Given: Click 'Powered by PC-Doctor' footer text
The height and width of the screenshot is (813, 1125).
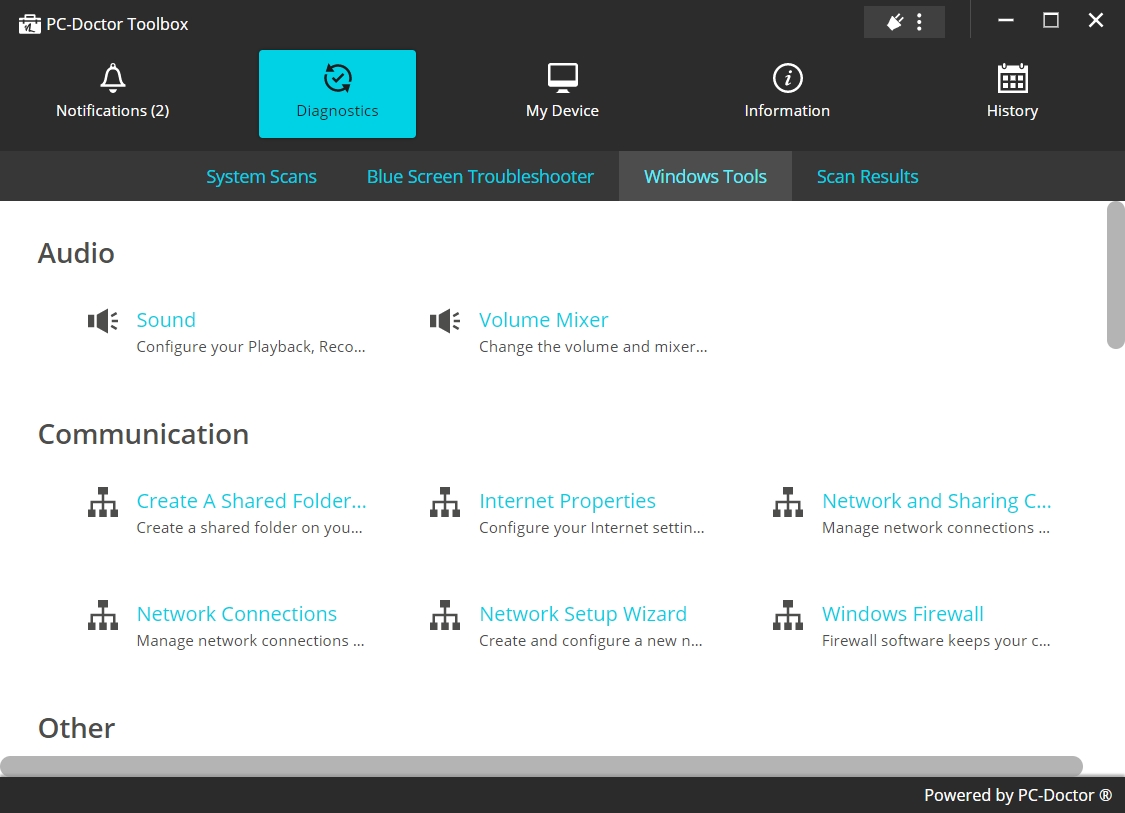Looking at the screenshot, I should tap(1017, 795).
